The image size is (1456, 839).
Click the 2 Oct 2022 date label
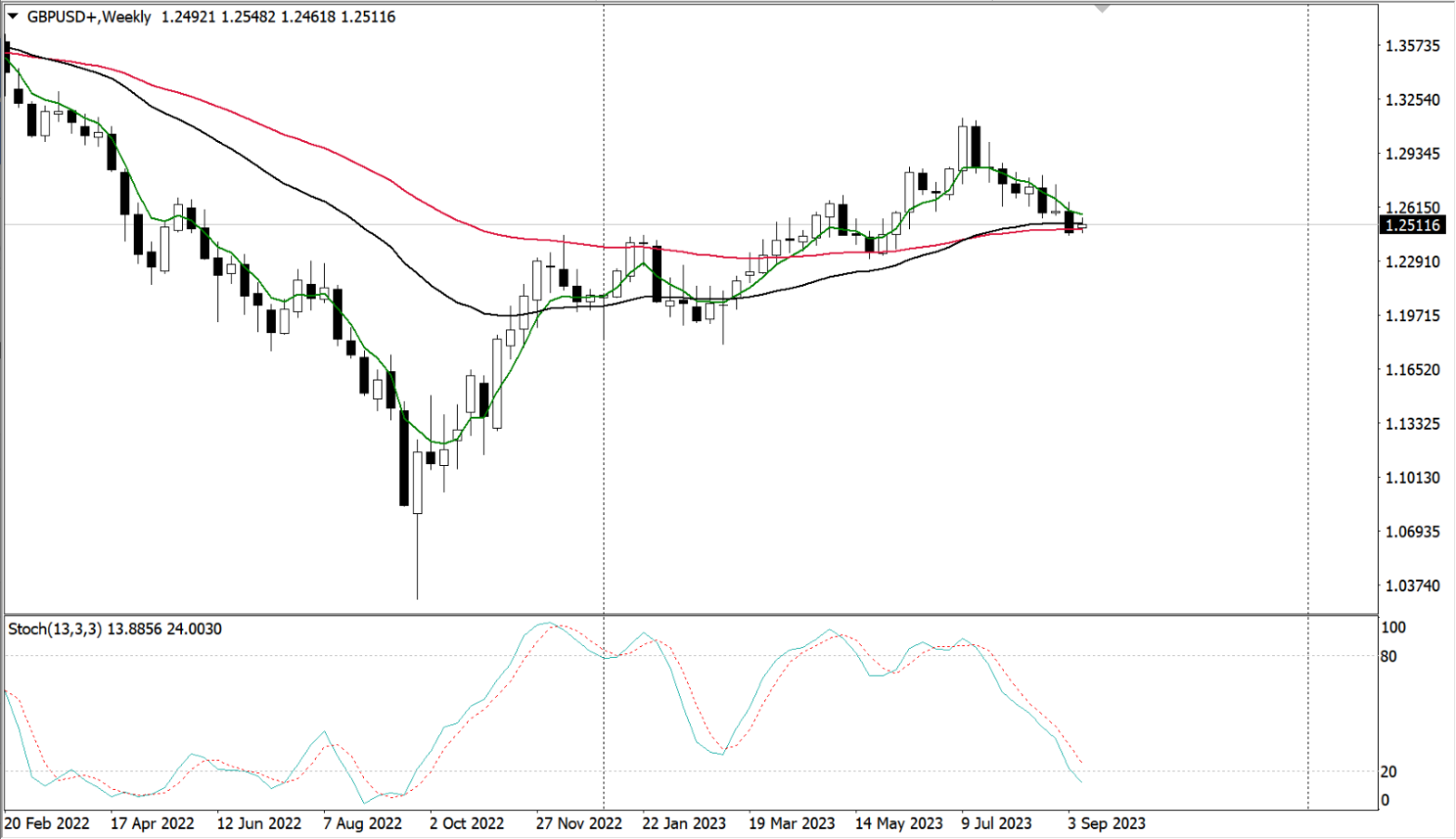tap(466, 823)
